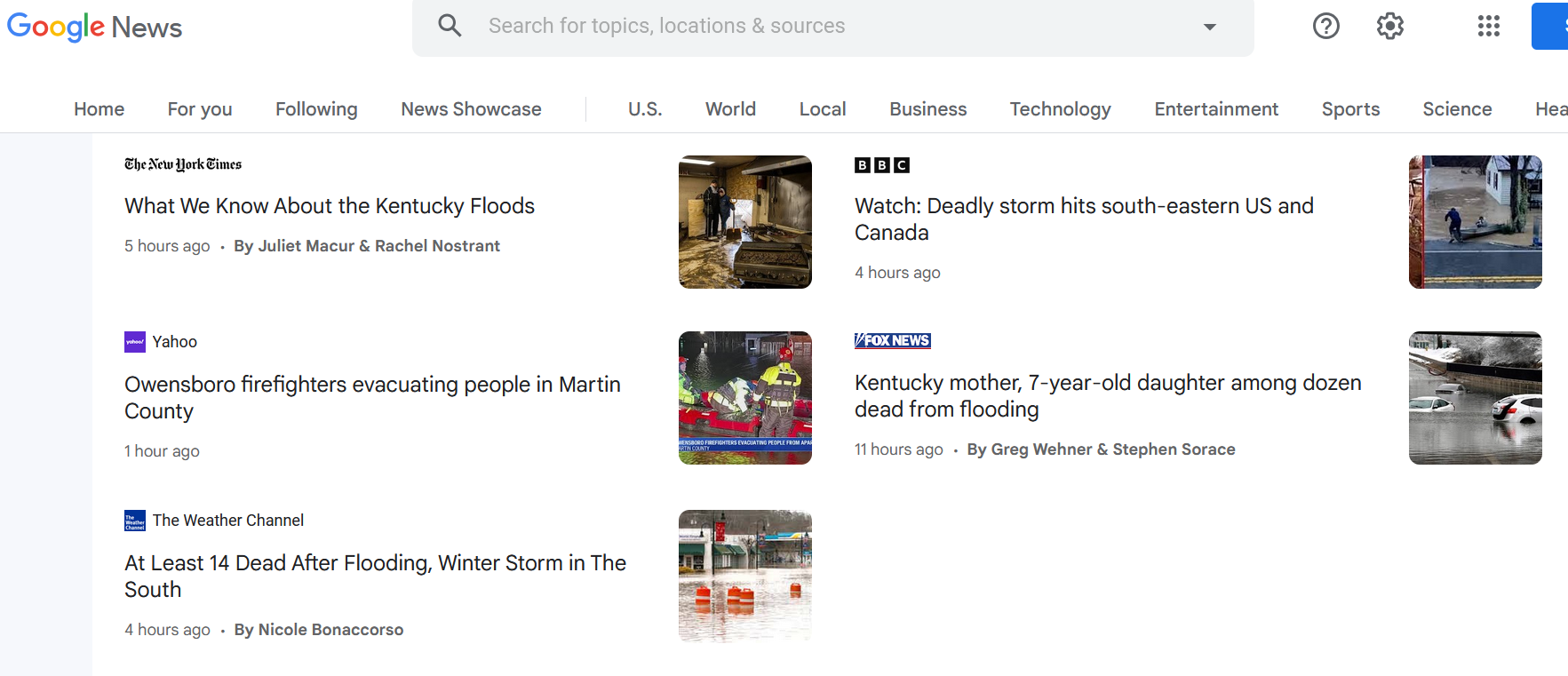The height and width of the screenshot is (676, 1568).
Task: Click '5 hours ago' timestamp
Action: tap(167, 246)
